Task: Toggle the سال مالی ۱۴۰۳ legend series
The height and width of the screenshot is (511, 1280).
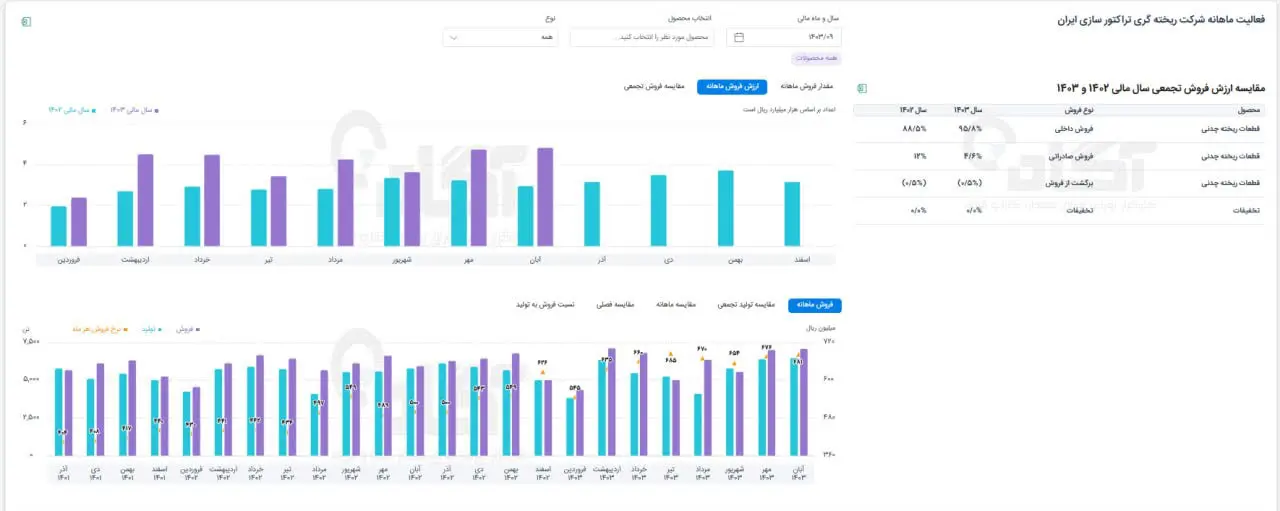Action: click(x=134, y=110)
